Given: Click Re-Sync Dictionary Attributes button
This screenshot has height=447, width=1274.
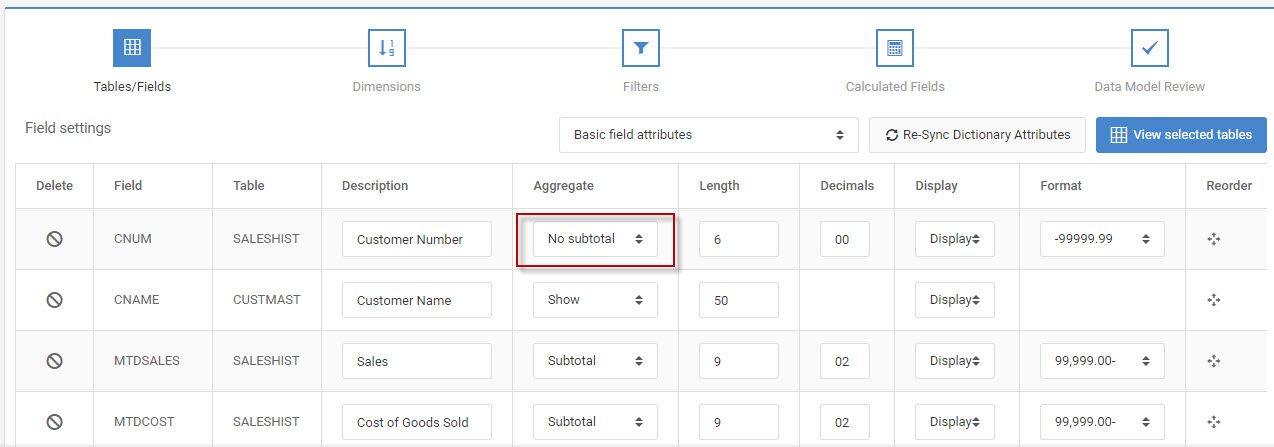Looking at the screenshot, I should click(977, 135).
